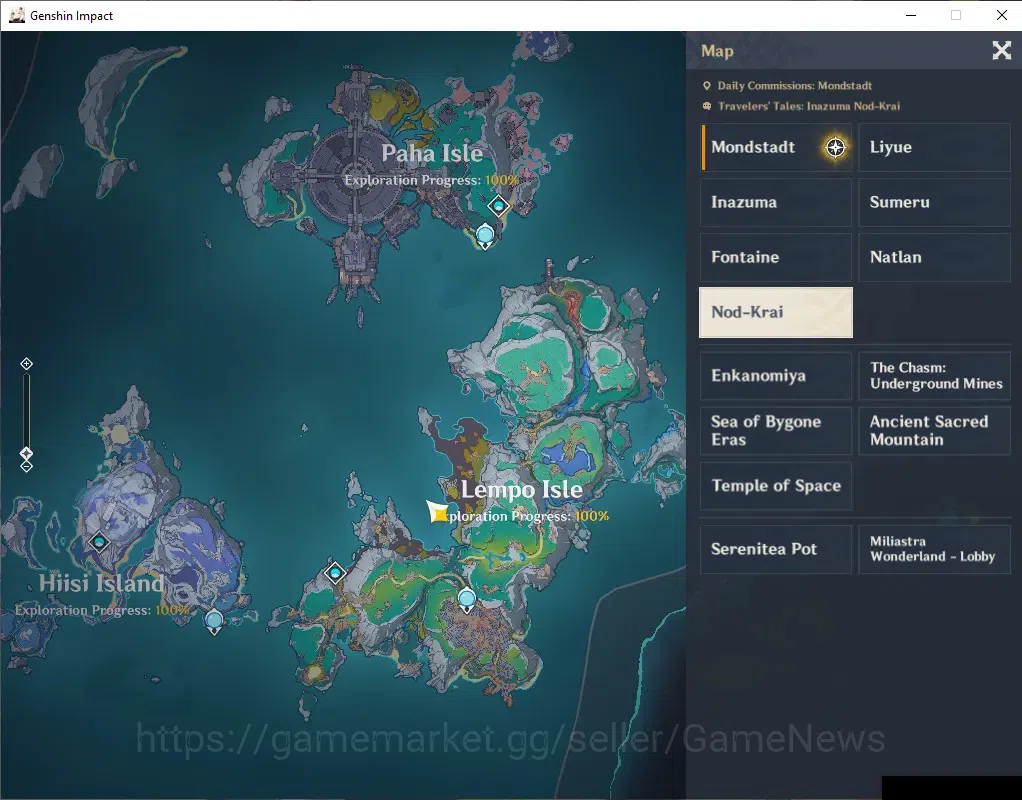Switch map to Fontaine
Screen dimensions: 1022x800
pos(776,258)
